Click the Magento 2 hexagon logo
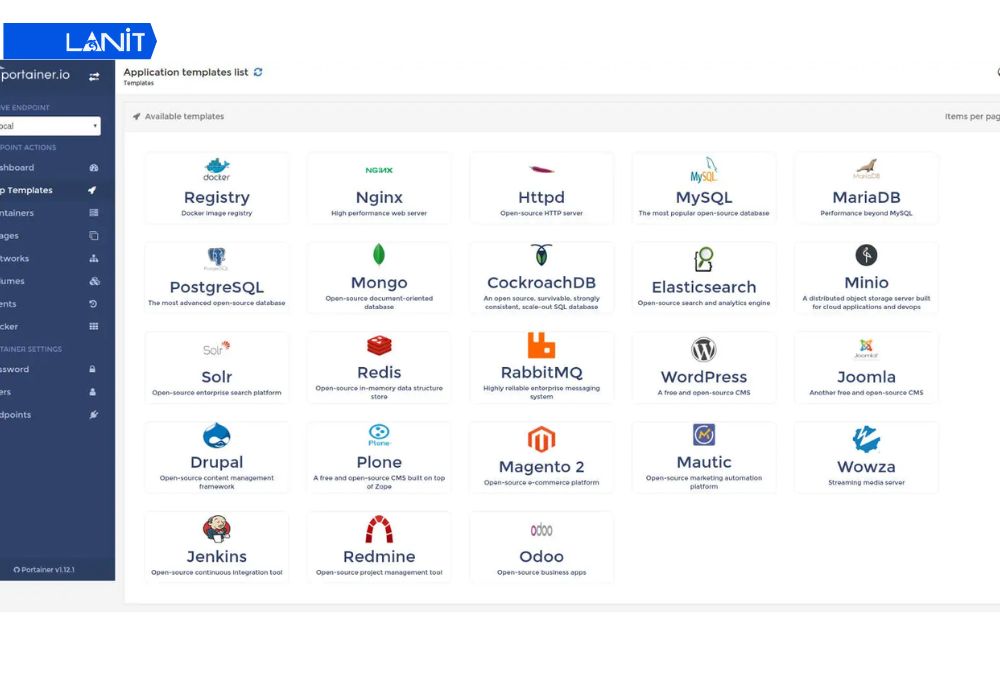The height and width of the screenshot is (700, 1000). pyautogui.click(x=541, y=439)
